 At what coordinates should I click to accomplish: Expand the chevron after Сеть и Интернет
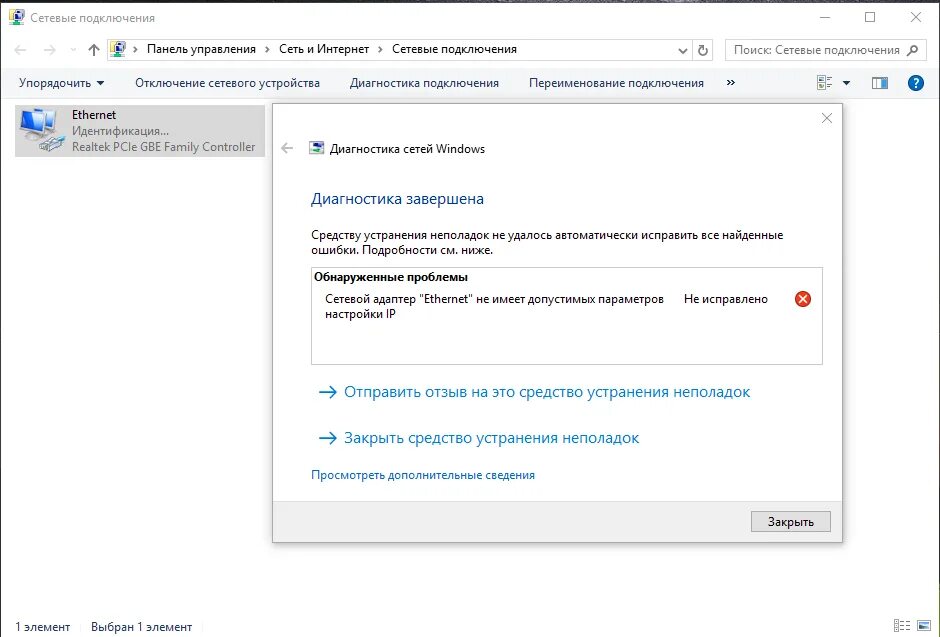point(380,49)
